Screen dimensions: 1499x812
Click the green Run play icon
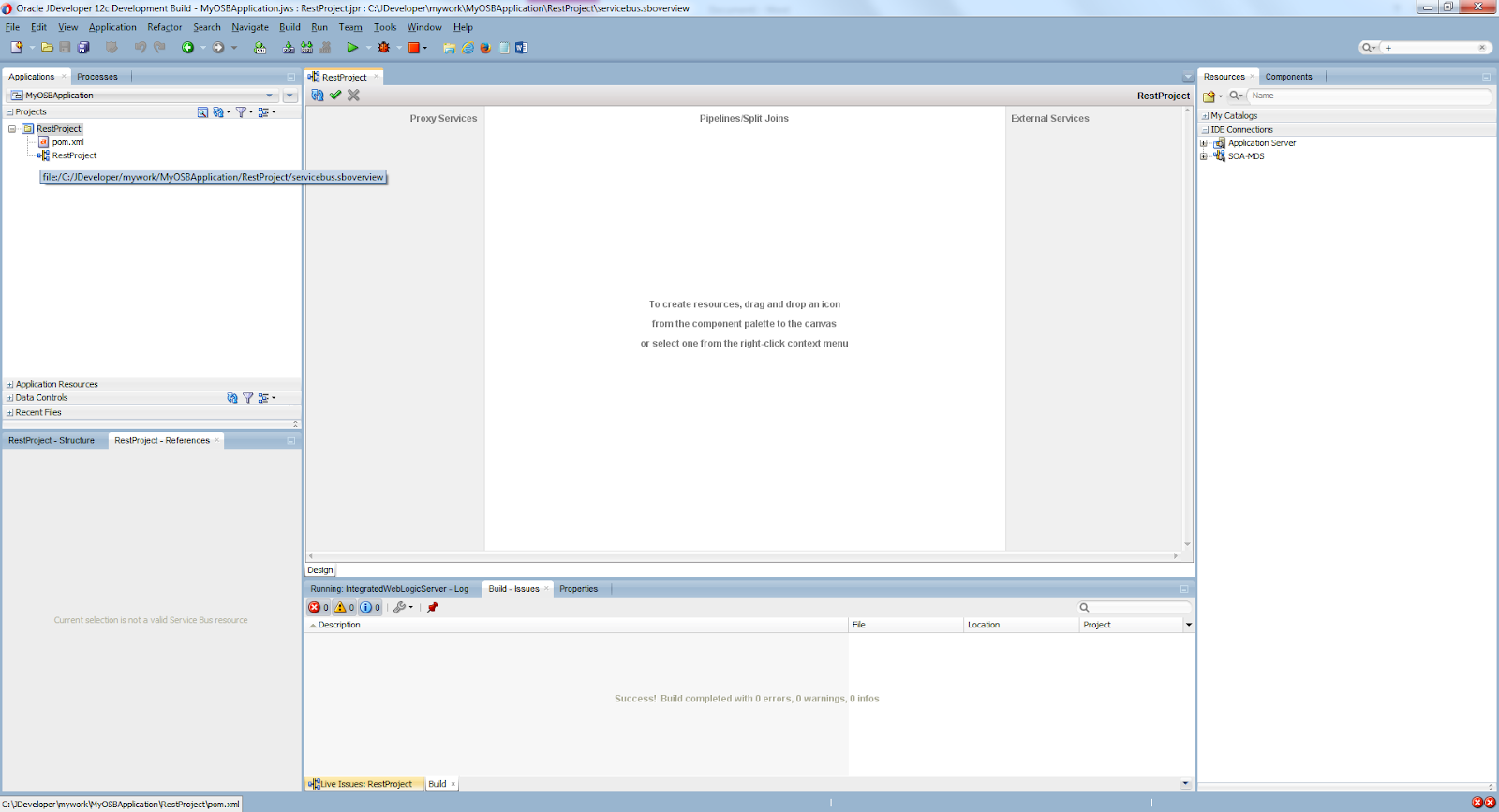tap(352, 47)
